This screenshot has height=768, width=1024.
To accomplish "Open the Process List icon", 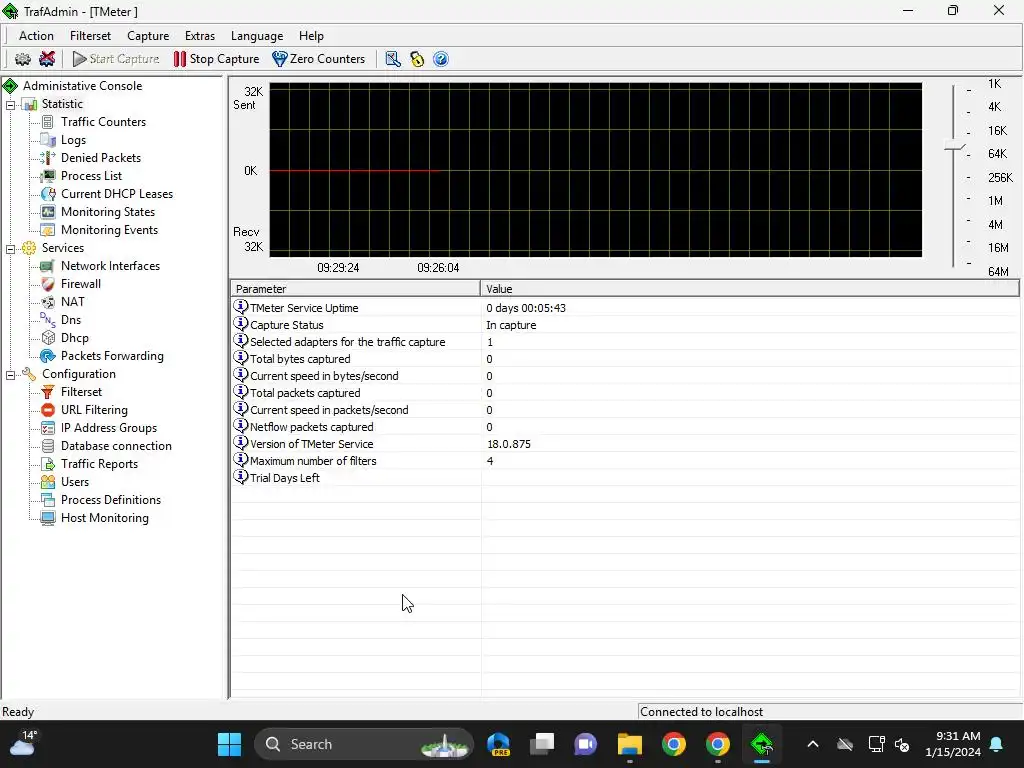I will 48,176.
